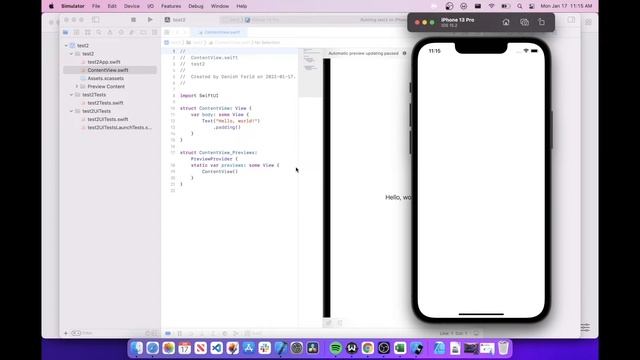640x360 pixels.
Task: Open Calendar from the Dock
Action: [184, 348]
